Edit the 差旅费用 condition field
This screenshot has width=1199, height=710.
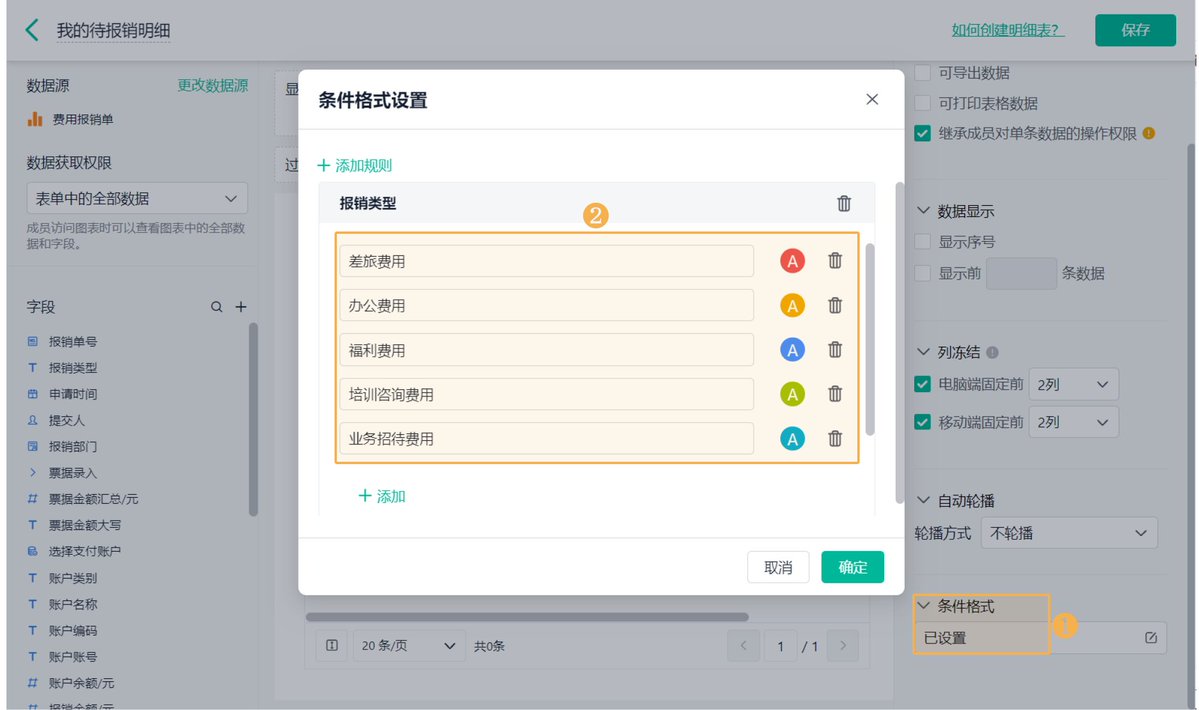546,261
